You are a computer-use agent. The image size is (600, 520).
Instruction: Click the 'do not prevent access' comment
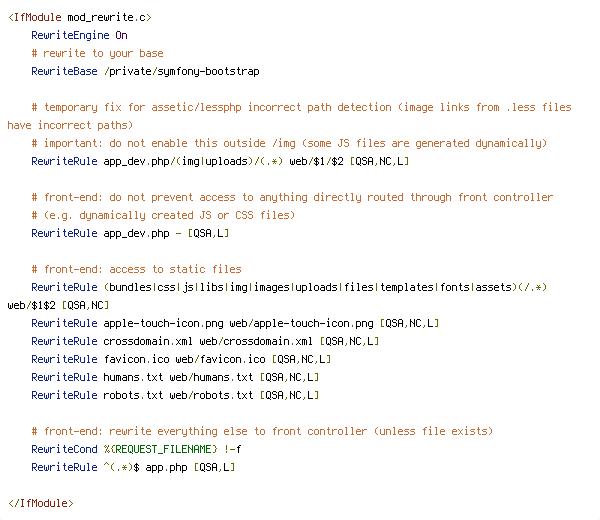292,197
